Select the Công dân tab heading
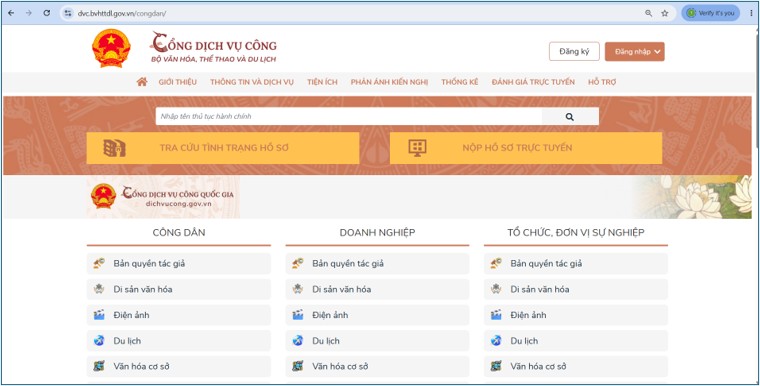 click(179, 232)
